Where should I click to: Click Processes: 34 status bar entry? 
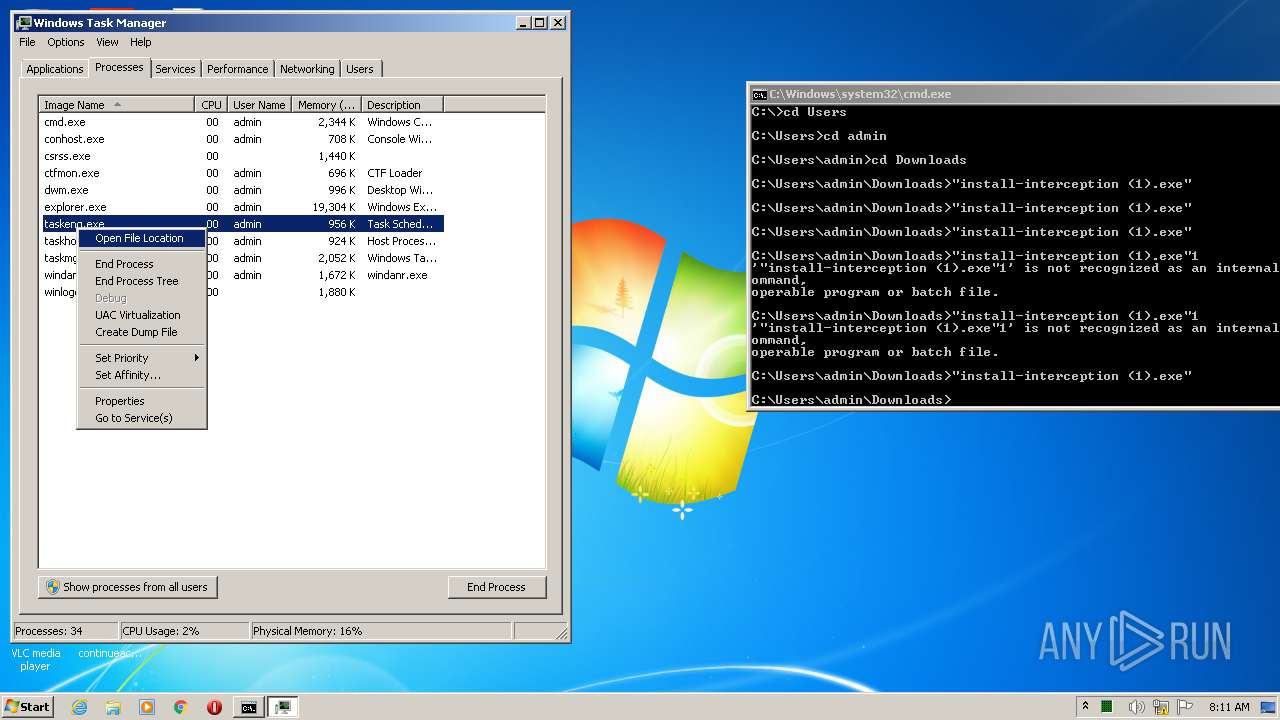point(64,631)
